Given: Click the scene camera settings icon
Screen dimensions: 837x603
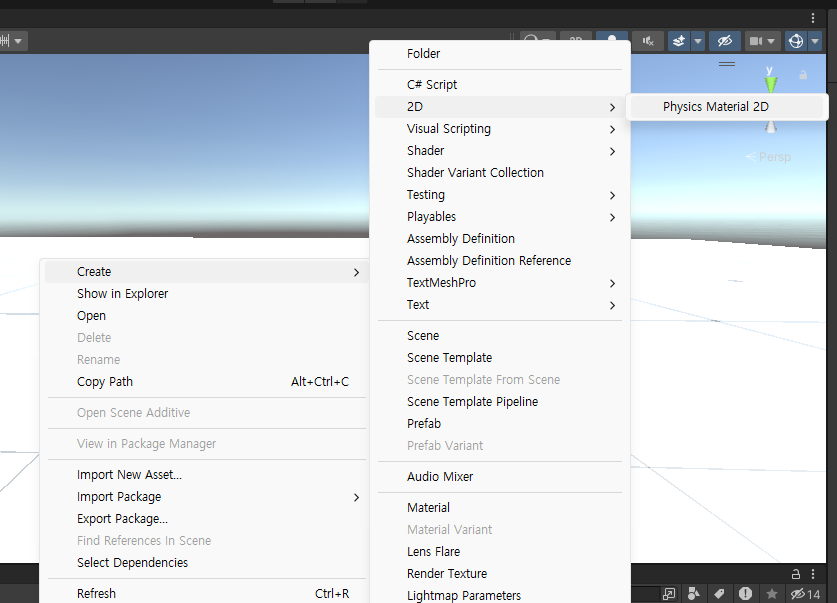Looking at the screenshot, I should tap(756, 41).
